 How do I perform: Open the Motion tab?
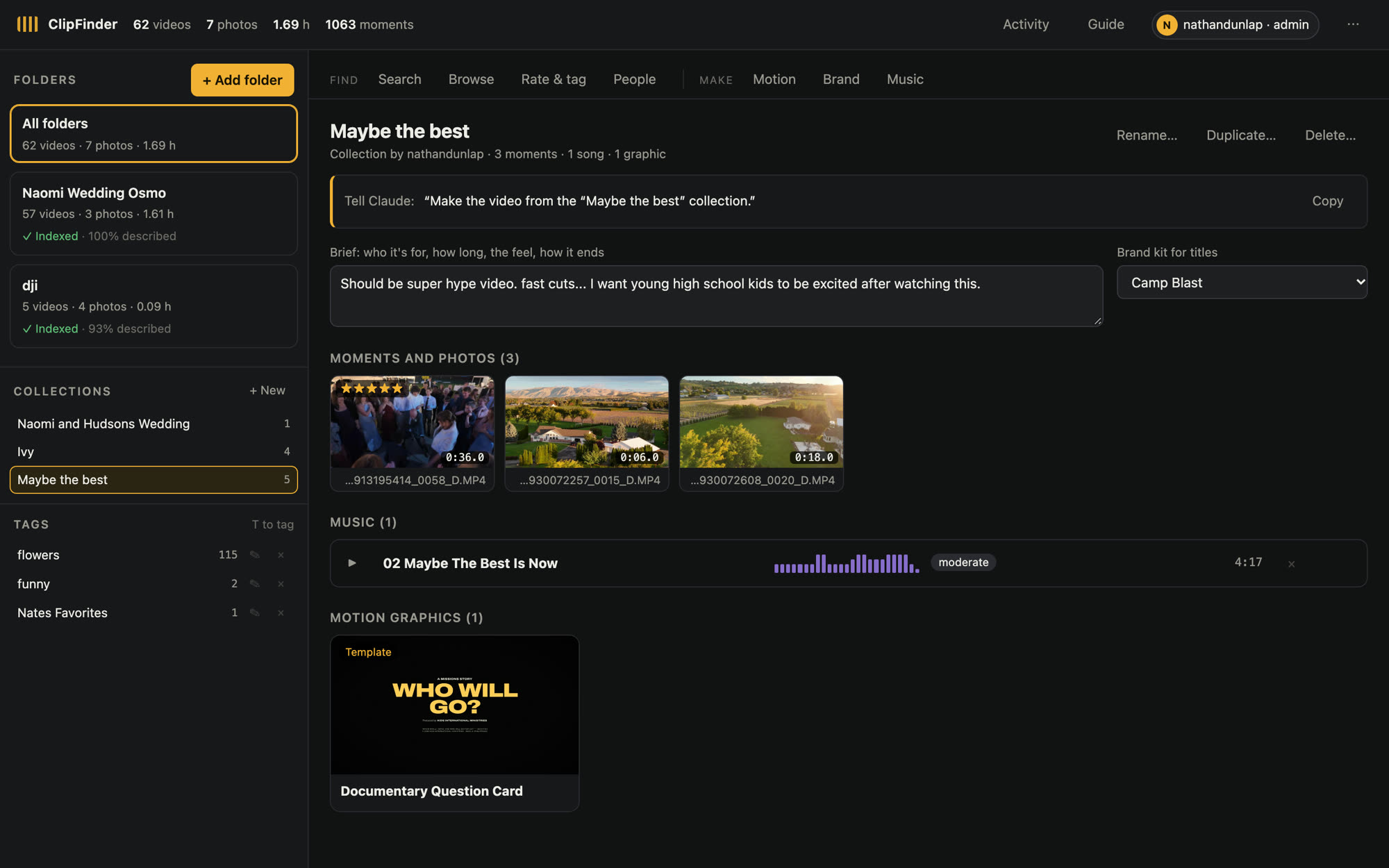774,79
